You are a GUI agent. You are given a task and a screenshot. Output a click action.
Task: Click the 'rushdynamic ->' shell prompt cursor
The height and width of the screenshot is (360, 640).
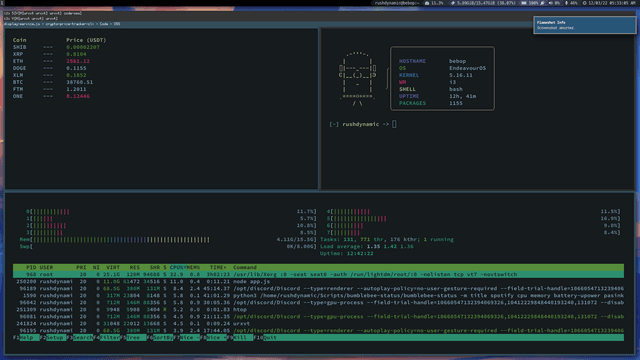point(394,124)
